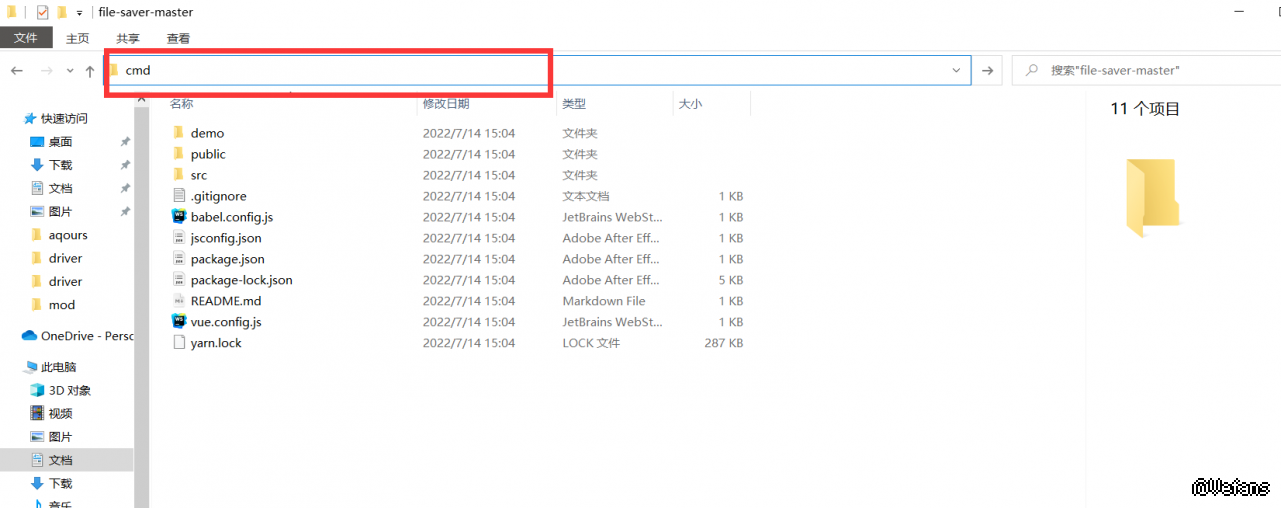Screen dimensions: 1281x508
Task: Click the public folder name
Action: pos(208,154)
